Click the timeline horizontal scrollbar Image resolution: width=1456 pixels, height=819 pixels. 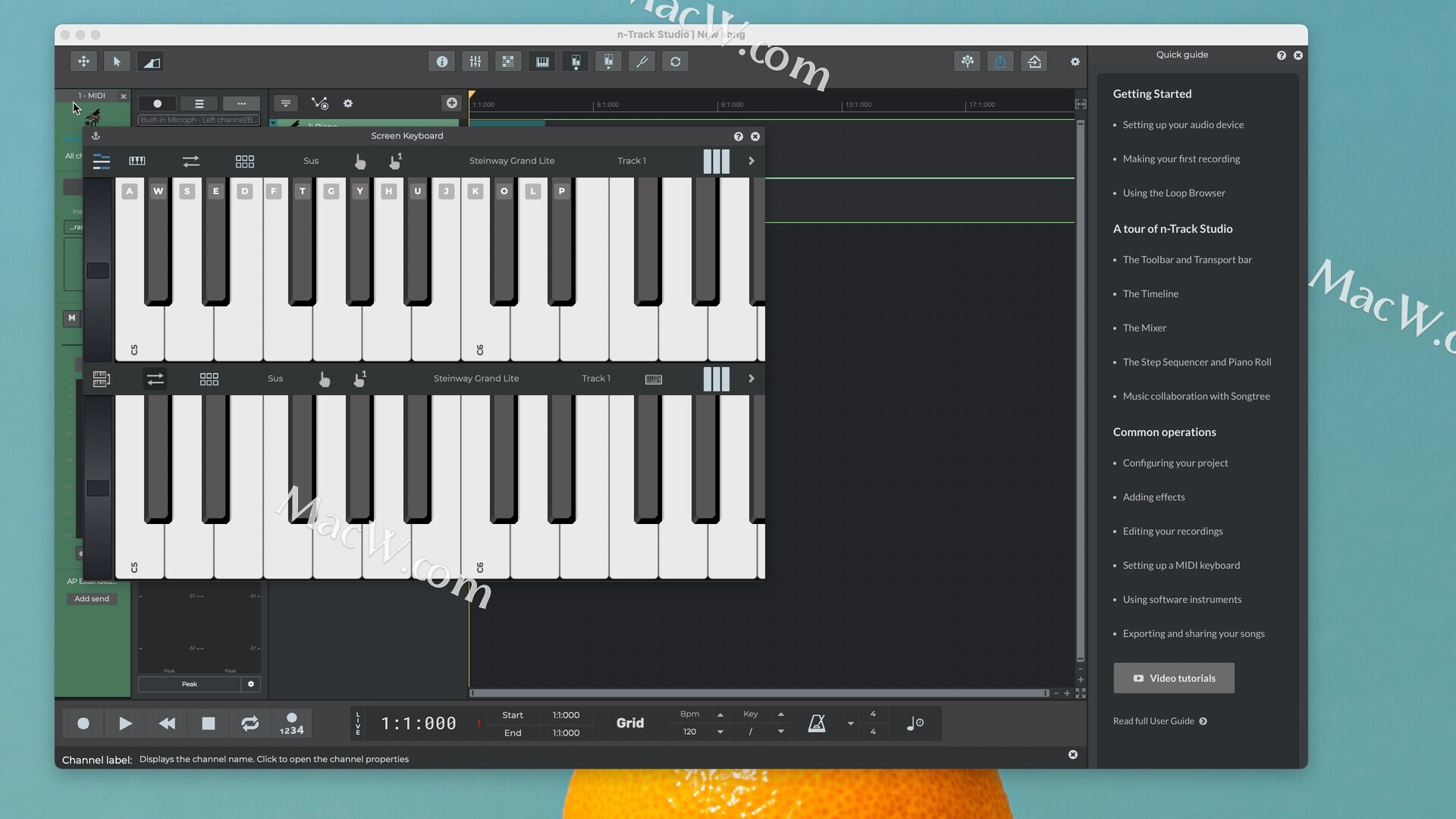[x=758, y=693]
